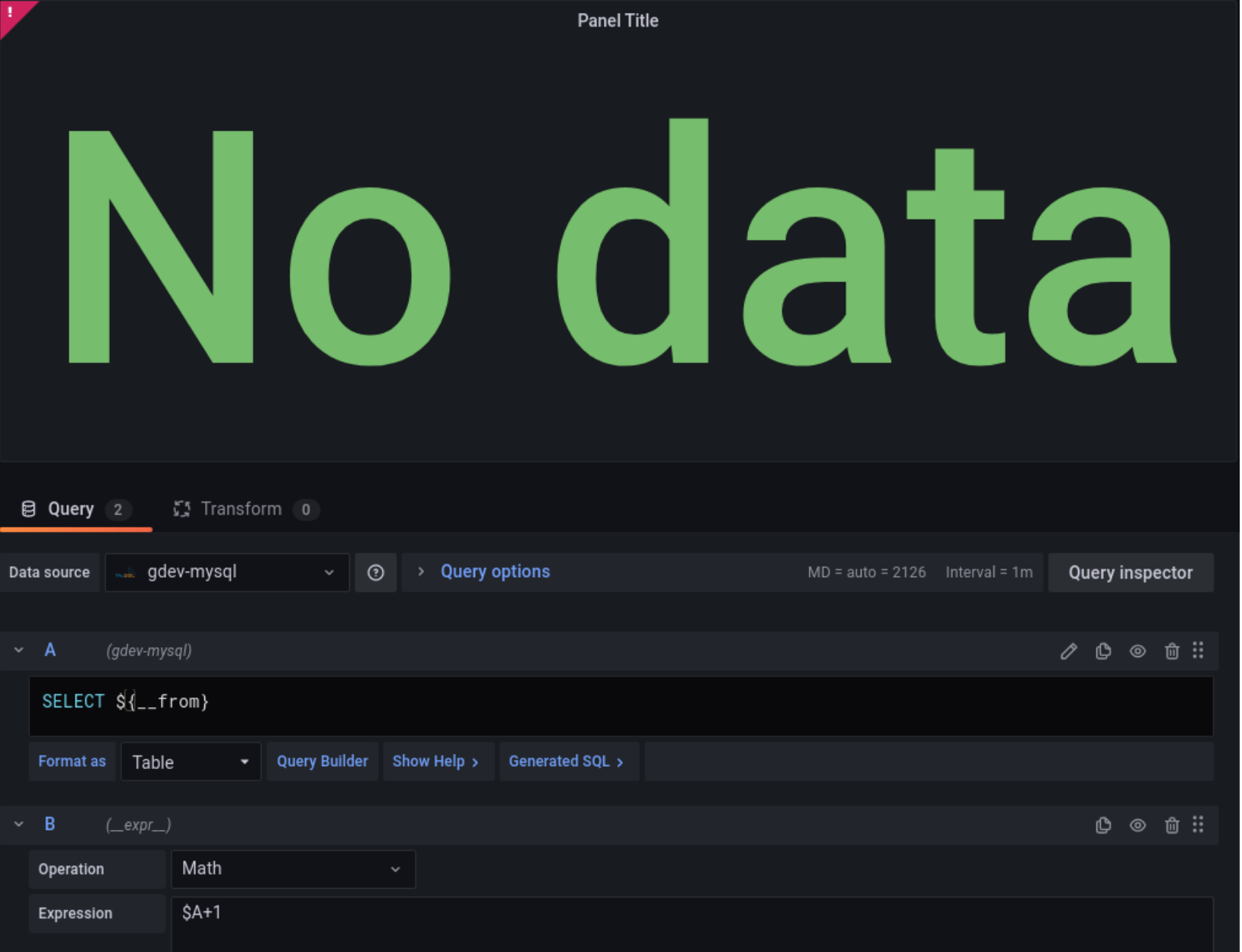
Task: Click the large No data message
Action: [621, 242]
